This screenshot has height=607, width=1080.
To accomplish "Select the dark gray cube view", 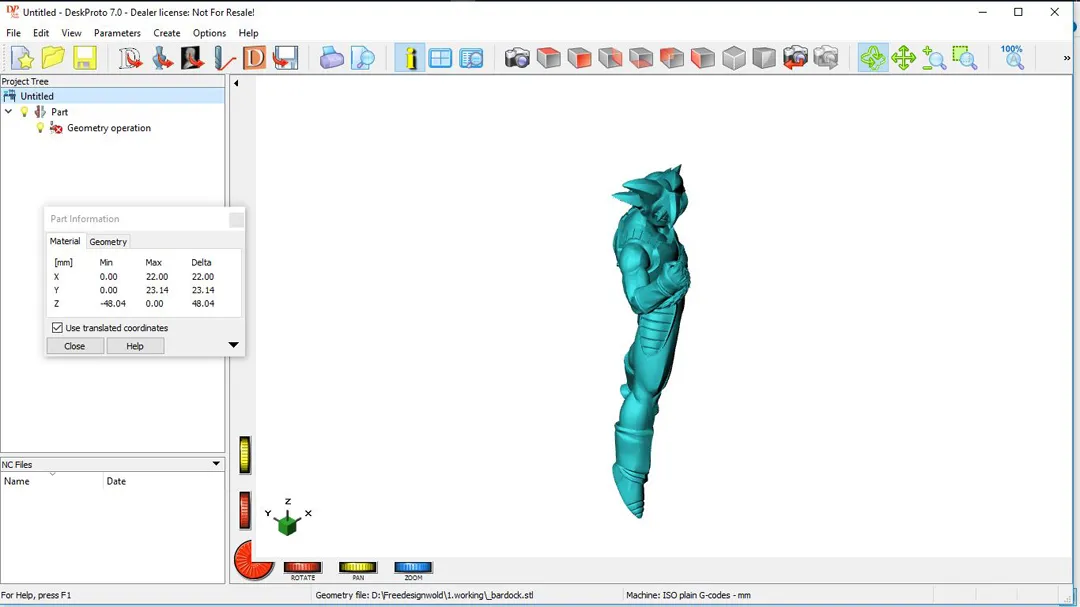I will coord(765,58).
